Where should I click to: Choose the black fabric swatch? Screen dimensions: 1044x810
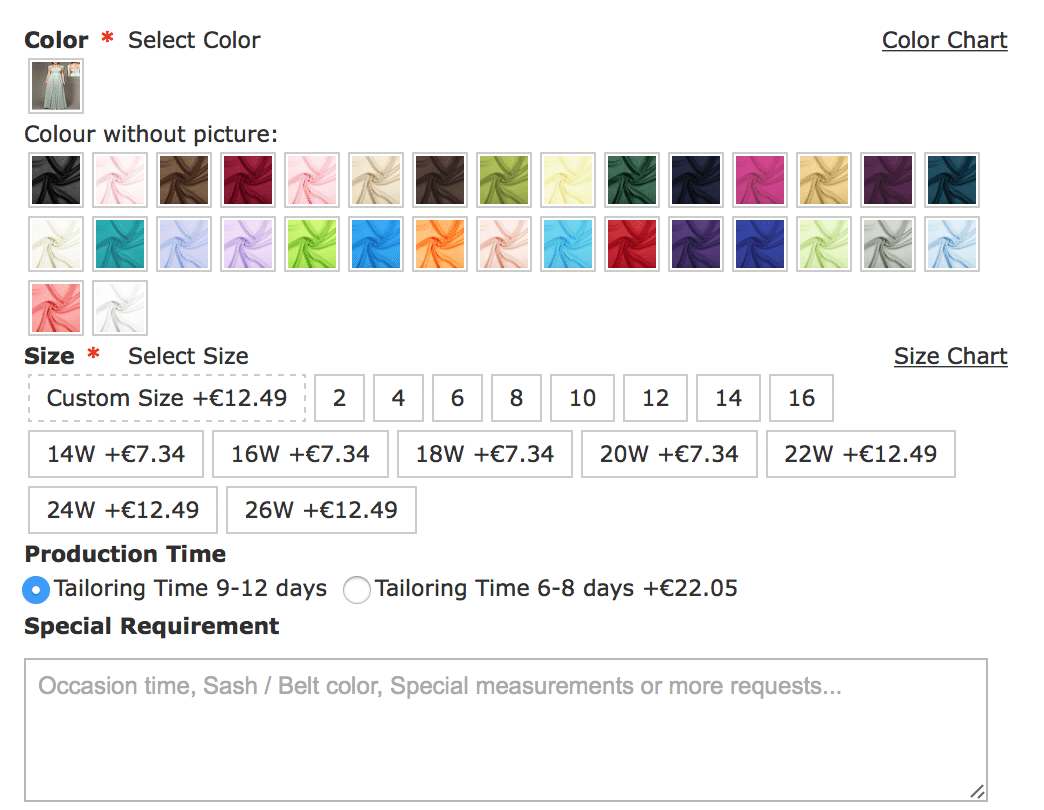pos(56,180)
